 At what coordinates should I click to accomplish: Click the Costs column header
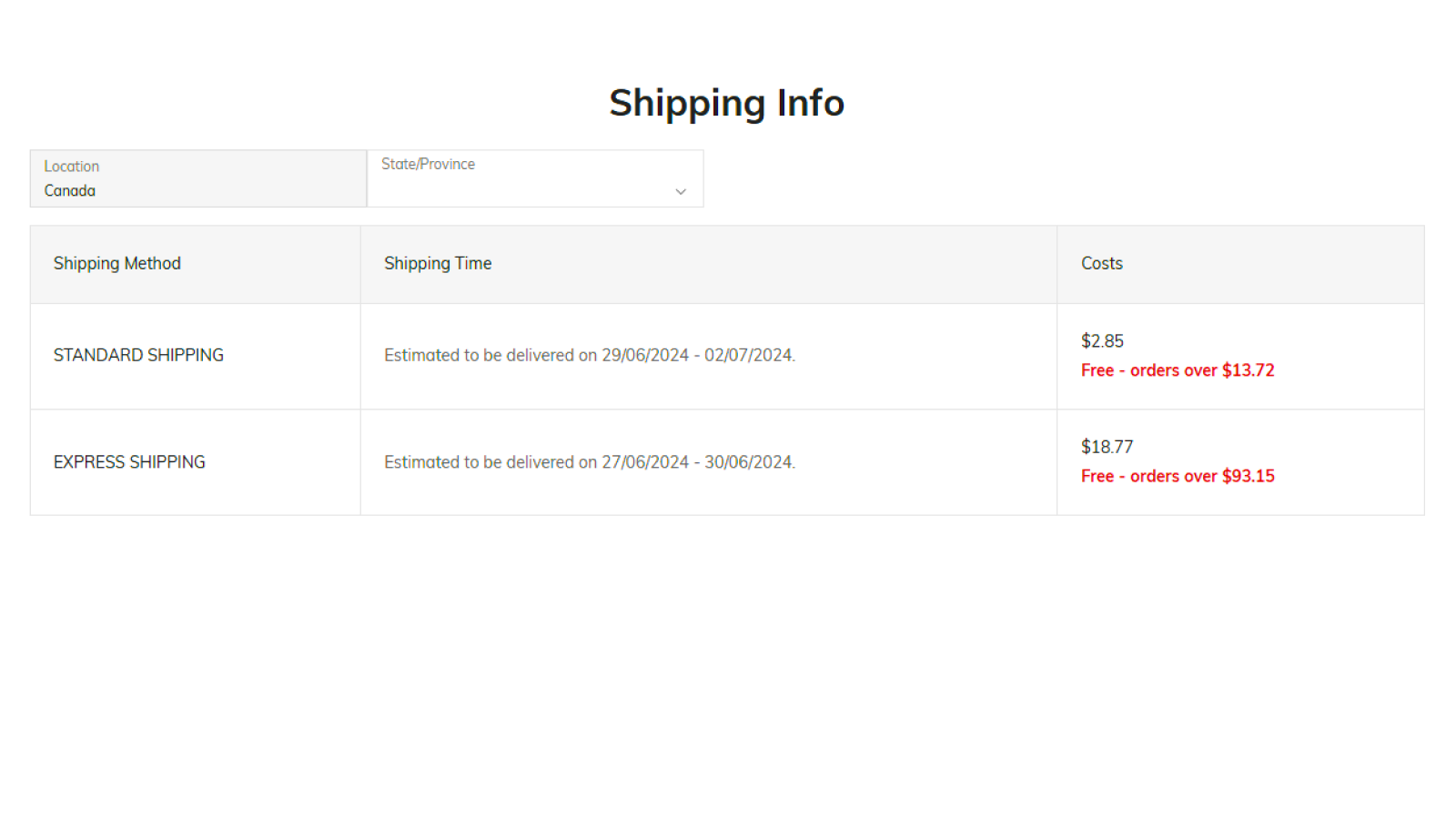1101,264
